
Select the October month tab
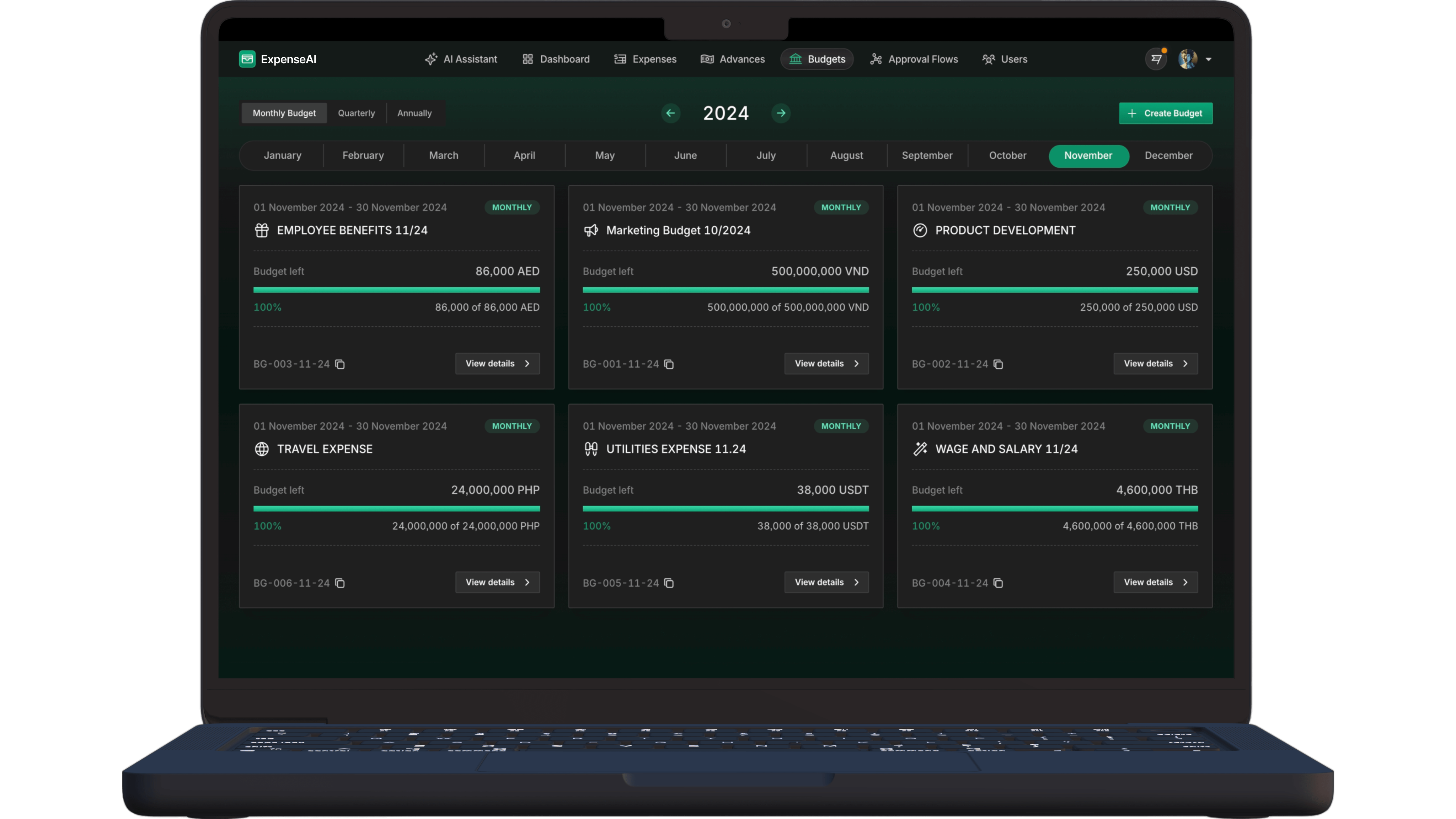tap(1007, 155)
